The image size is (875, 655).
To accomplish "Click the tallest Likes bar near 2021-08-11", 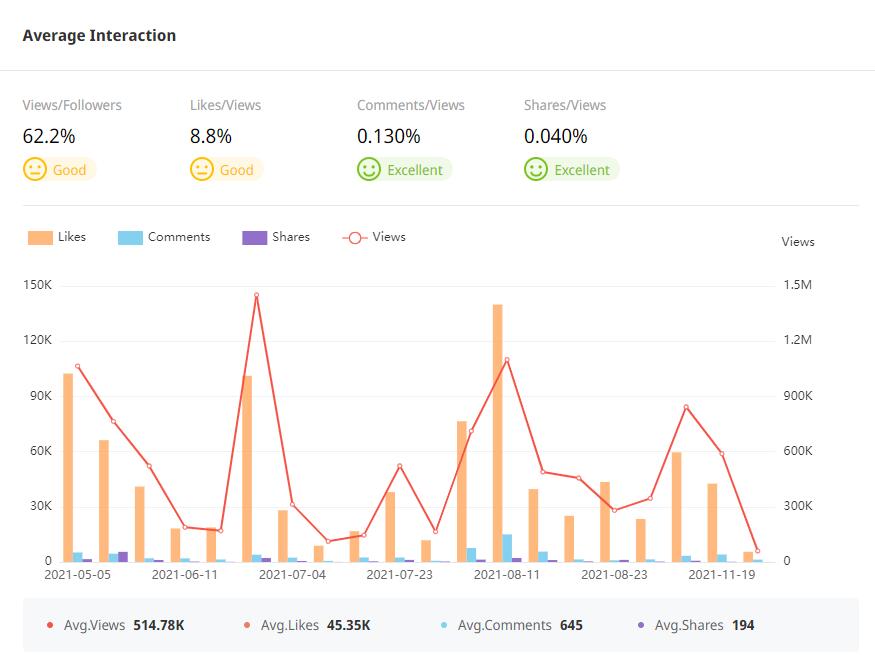I will (x=497, y=432).
